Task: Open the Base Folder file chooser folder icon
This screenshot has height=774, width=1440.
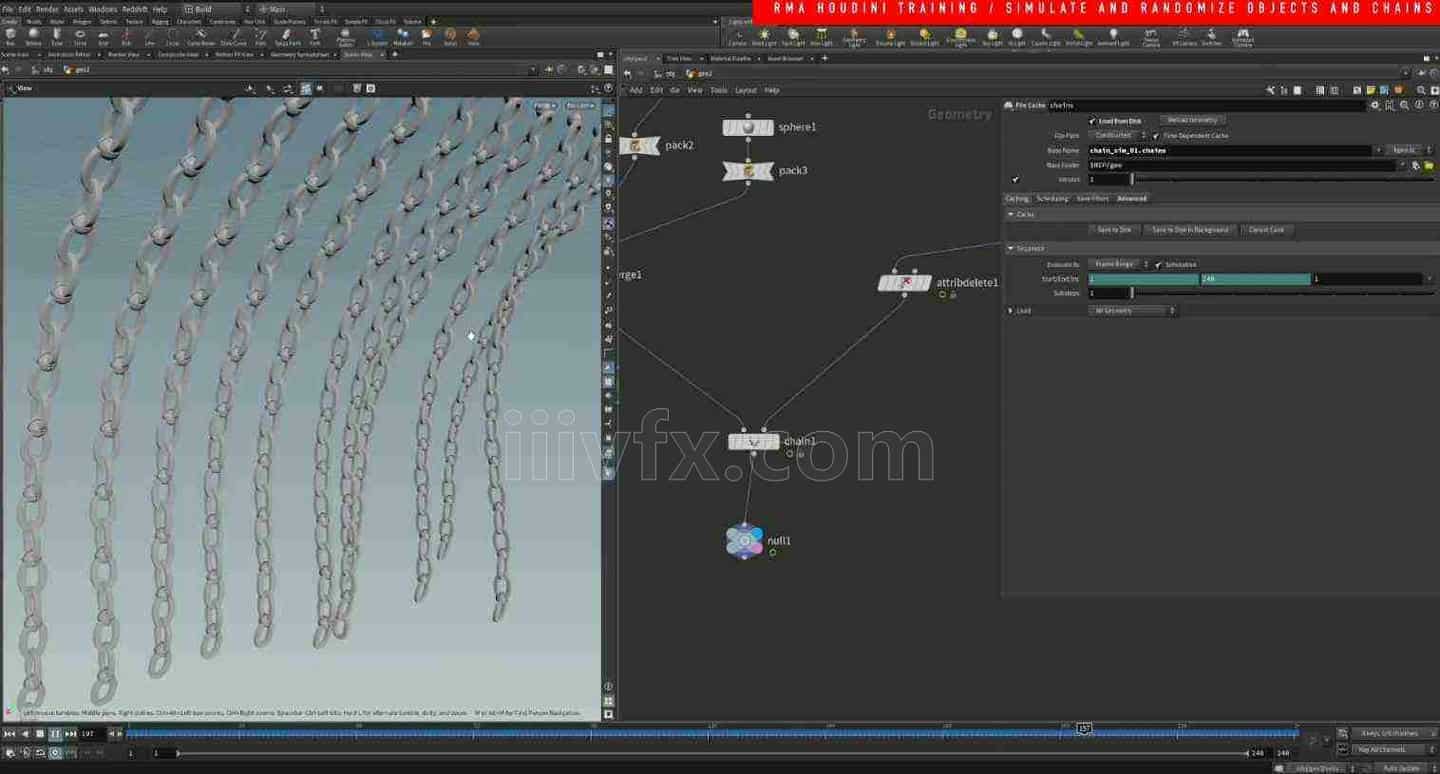Action: click(x=1429, y=166)
